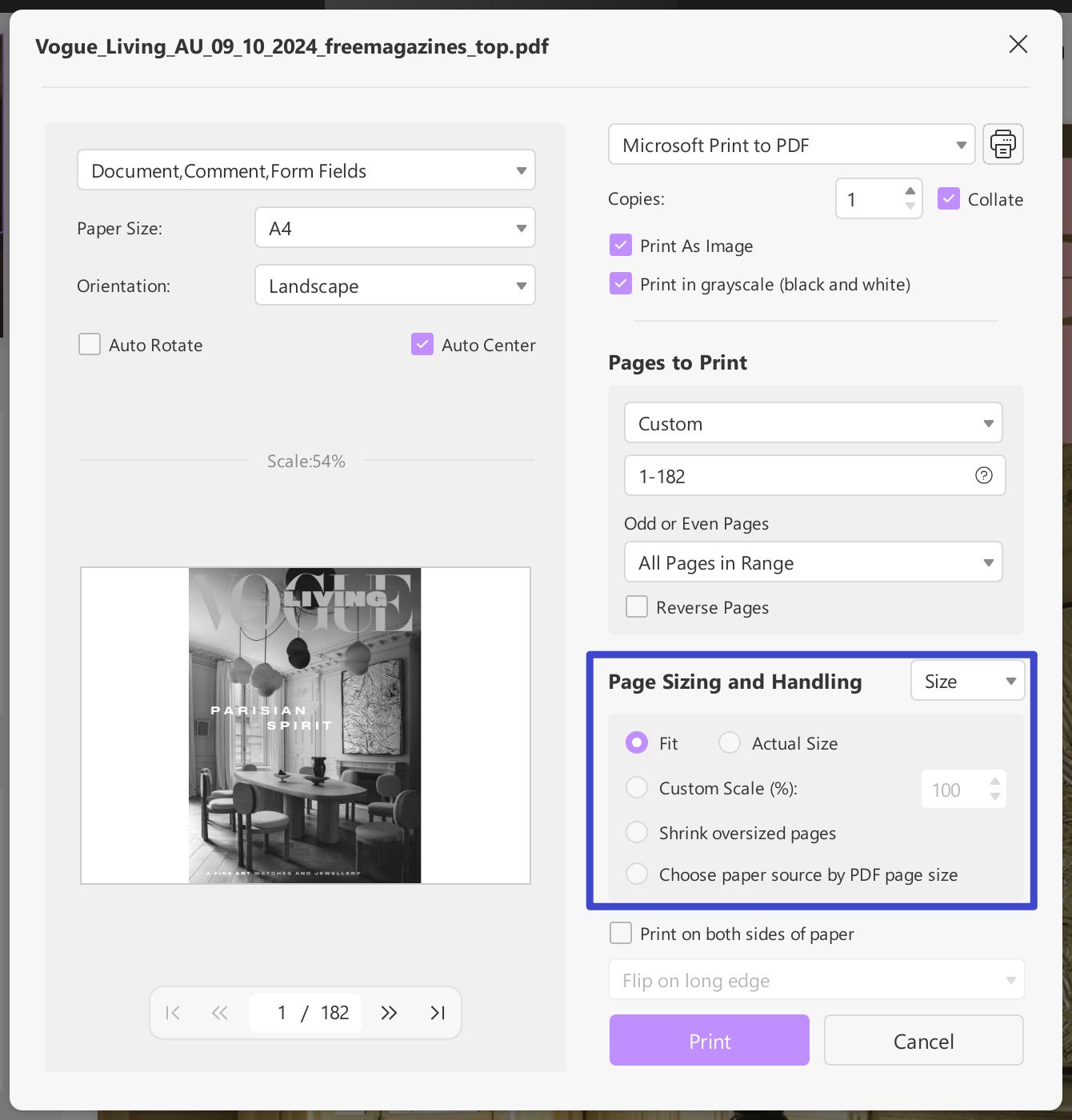This screenshot has height=1120, width=1072.
Task: Open help for the page range field
Action: coord(982,475)
